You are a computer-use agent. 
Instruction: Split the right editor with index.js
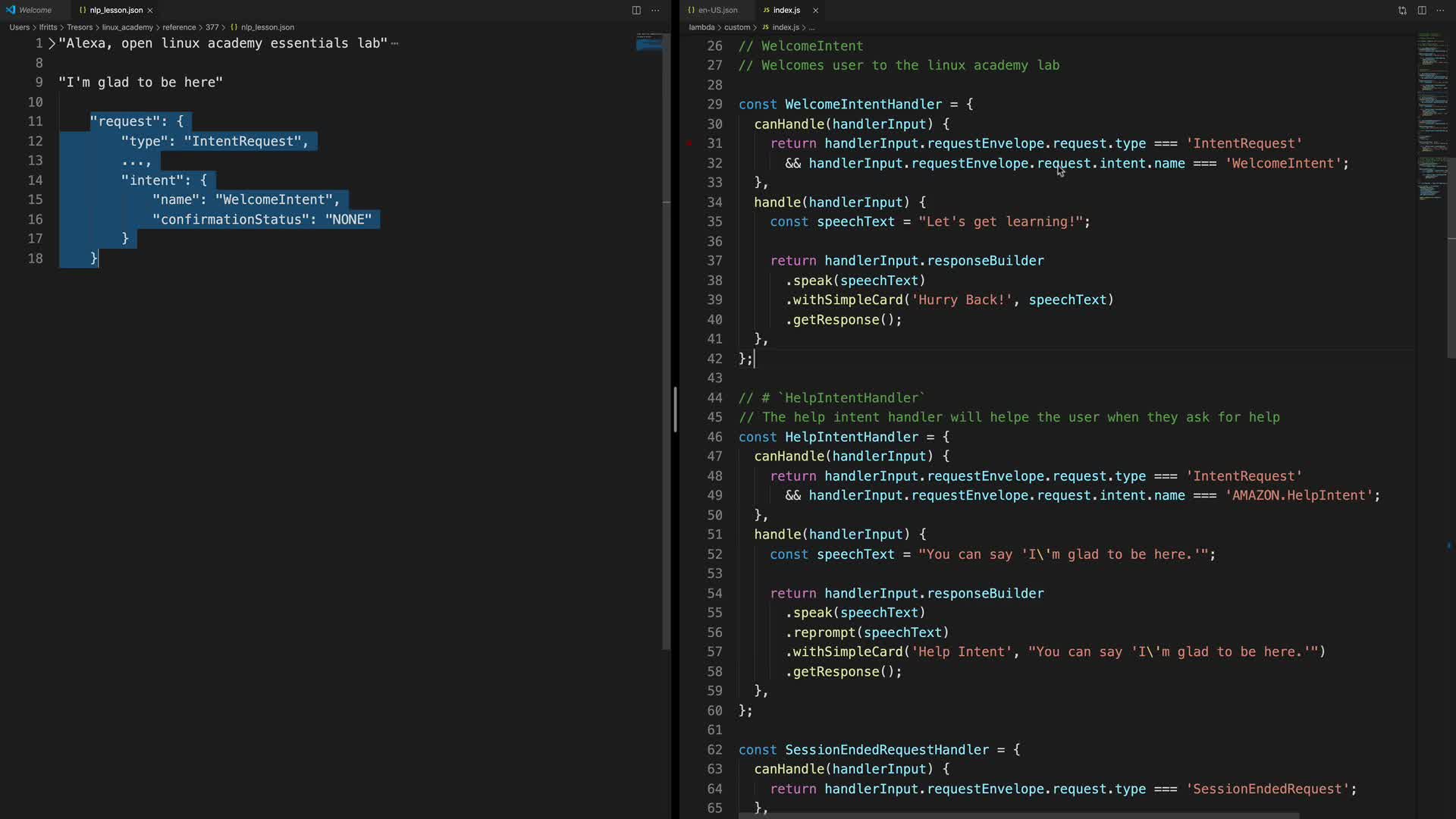tap(1422, 10)
